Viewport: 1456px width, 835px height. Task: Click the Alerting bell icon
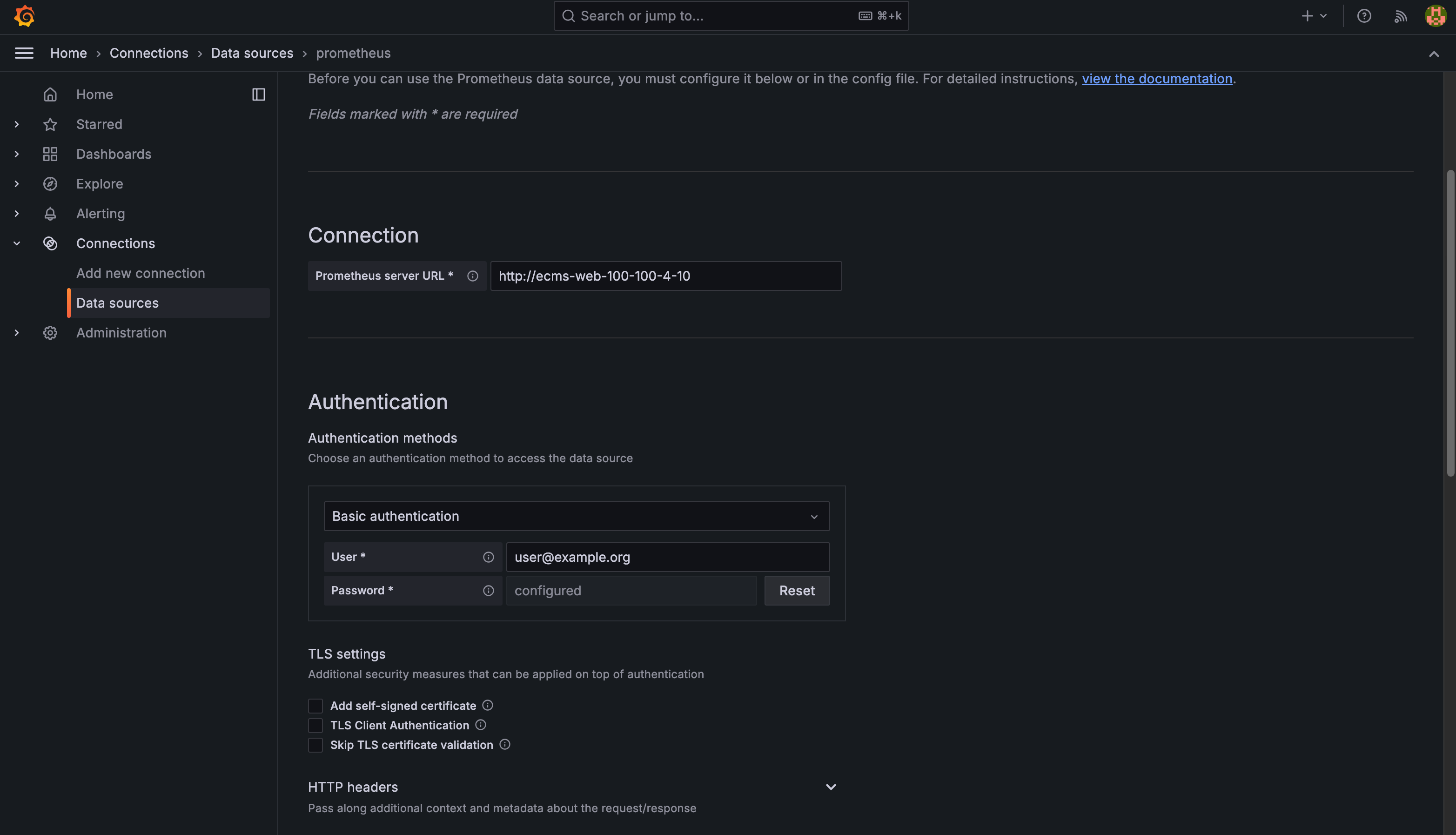(x=50, y=214)
